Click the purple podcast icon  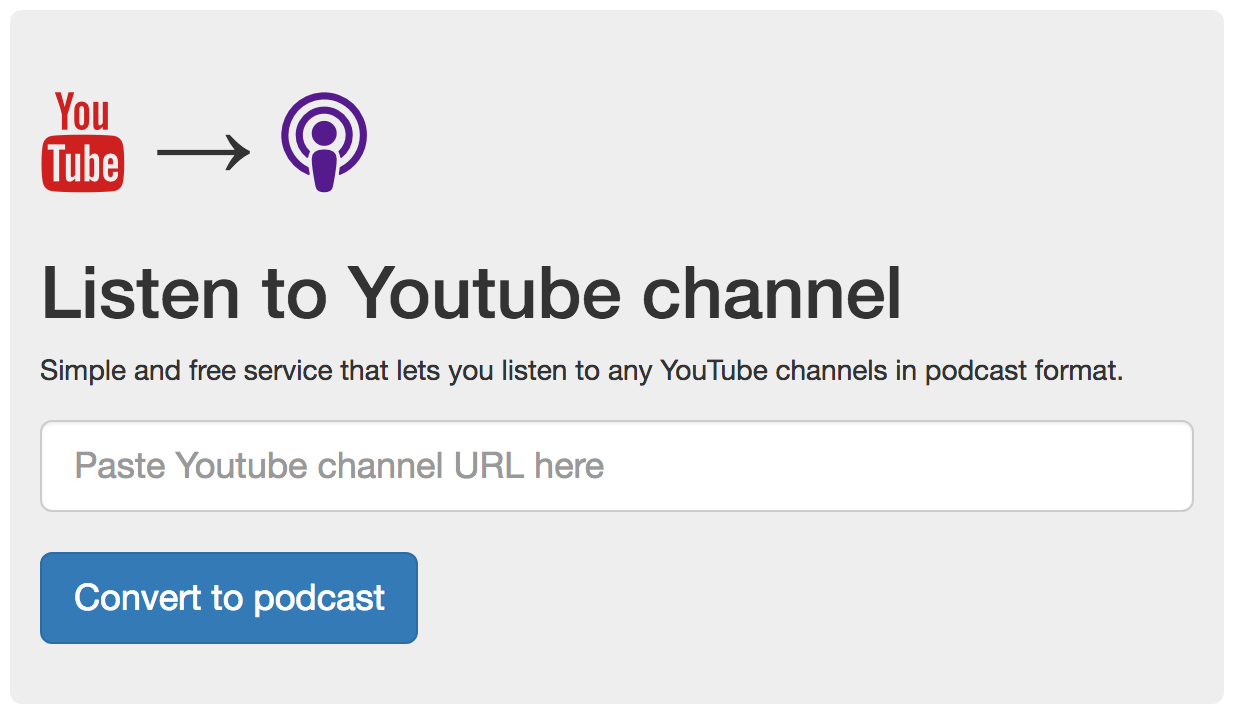tap(323, 141)
